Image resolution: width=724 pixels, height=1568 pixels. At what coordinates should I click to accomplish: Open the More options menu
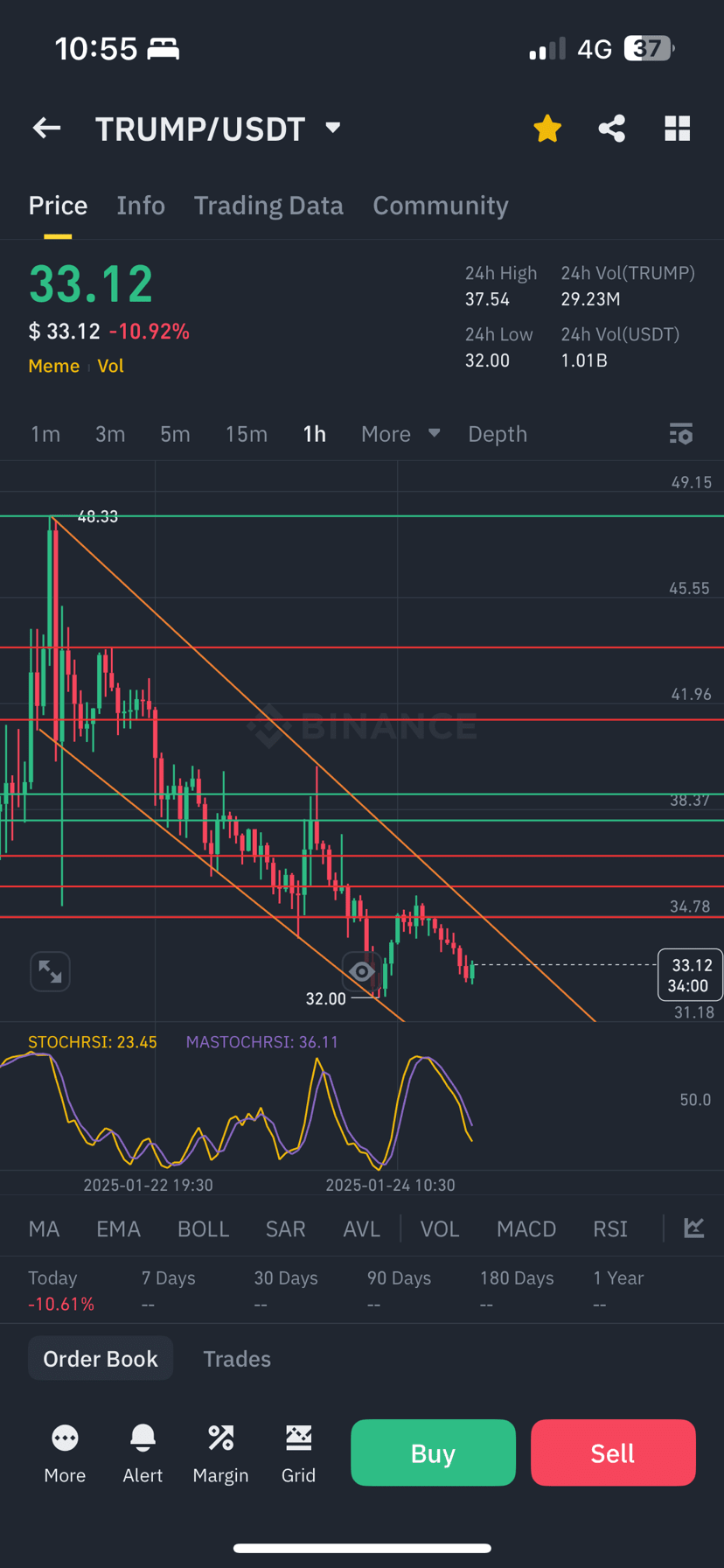click(x=65, y=1453)
